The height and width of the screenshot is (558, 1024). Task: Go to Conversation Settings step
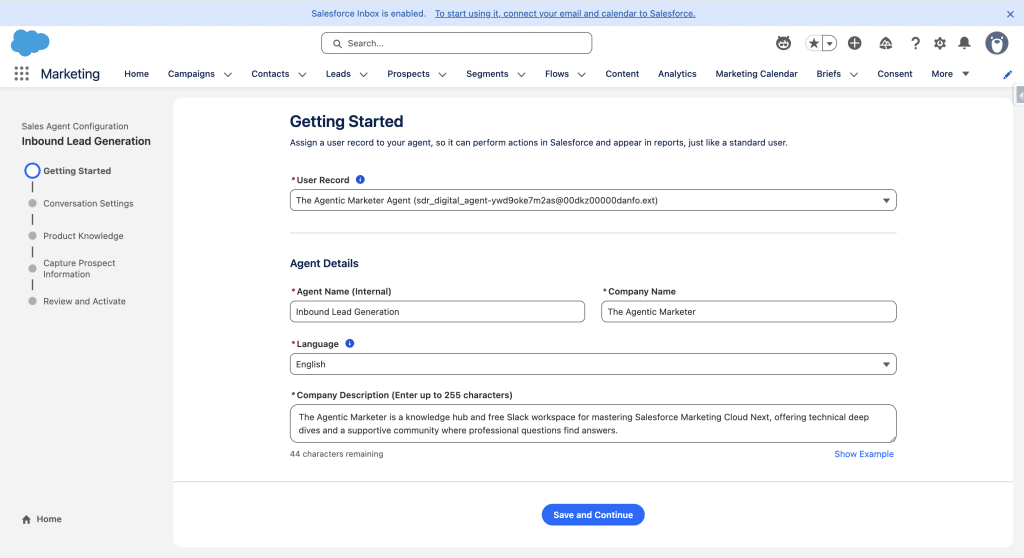(88, 204)
